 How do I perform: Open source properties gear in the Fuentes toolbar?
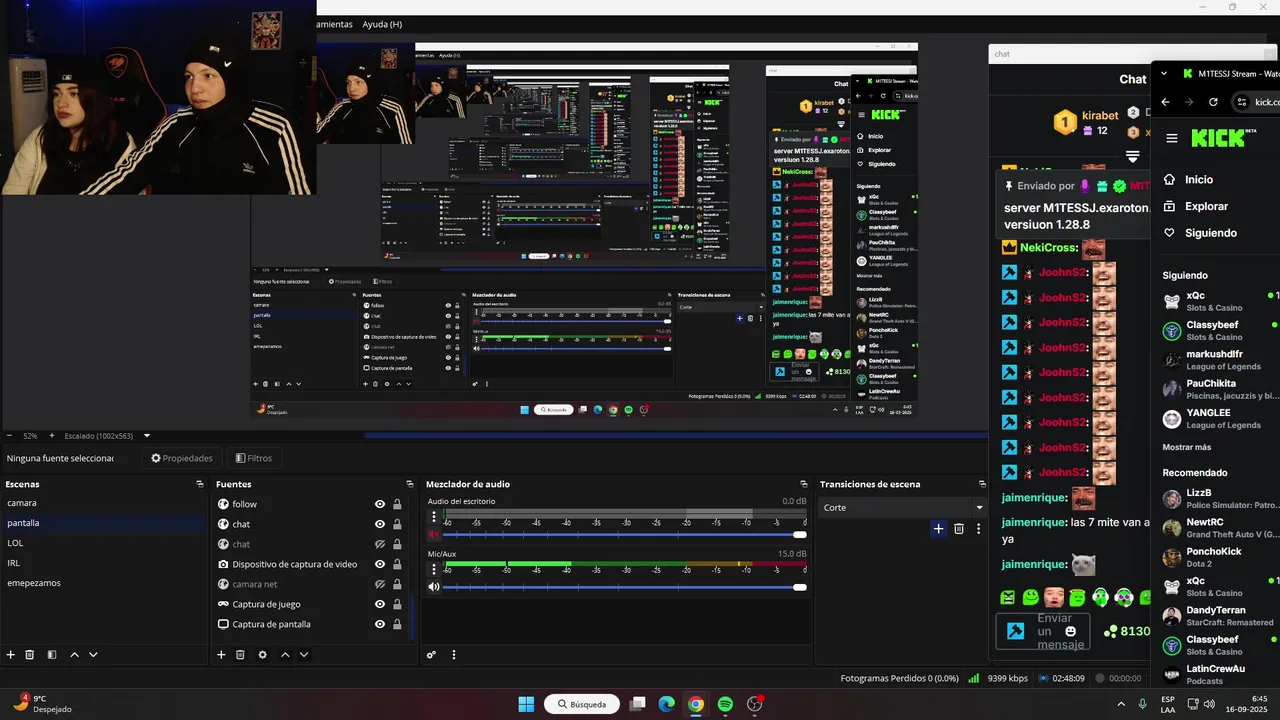click(x=262, y=655)
